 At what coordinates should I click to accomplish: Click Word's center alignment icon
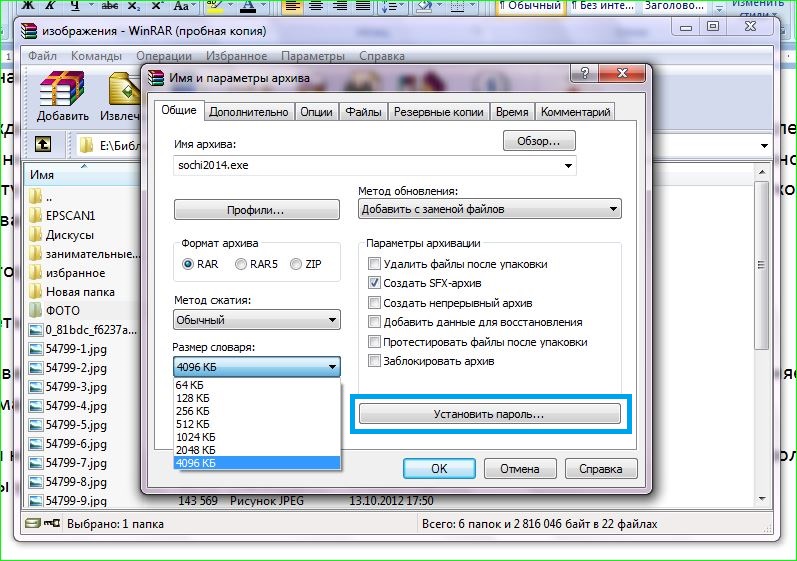pos(316,6)
